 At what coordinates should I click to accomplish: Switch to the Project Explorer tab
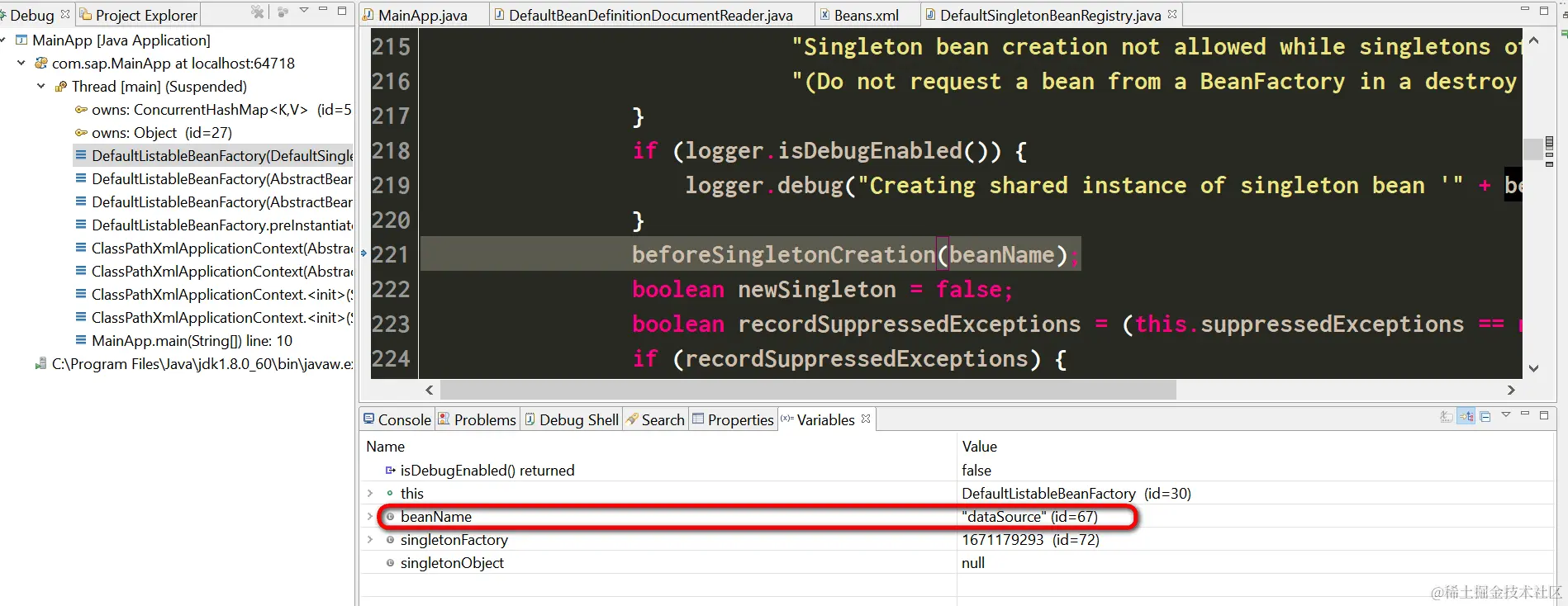(x=139, y=15)
